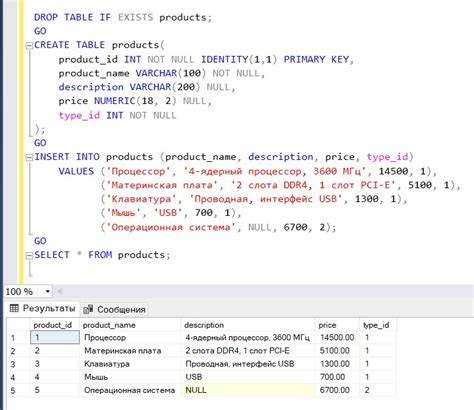
Task: Collapse the SELECT FROM products statement
Action: coord(29,255)
